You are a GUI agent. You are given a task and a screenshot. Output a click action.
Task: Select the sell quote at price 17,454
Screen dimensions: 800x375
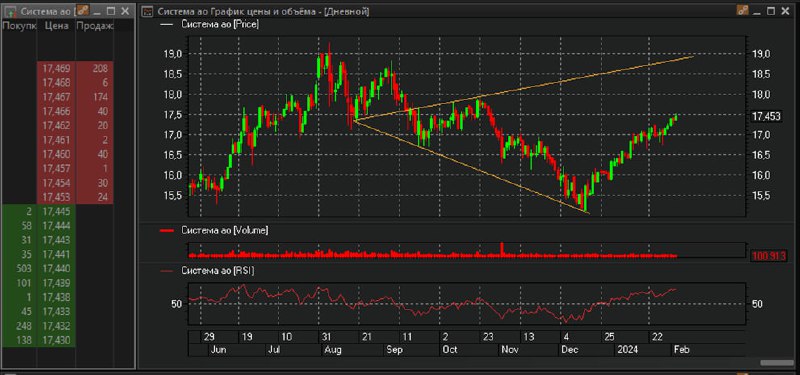56,183
